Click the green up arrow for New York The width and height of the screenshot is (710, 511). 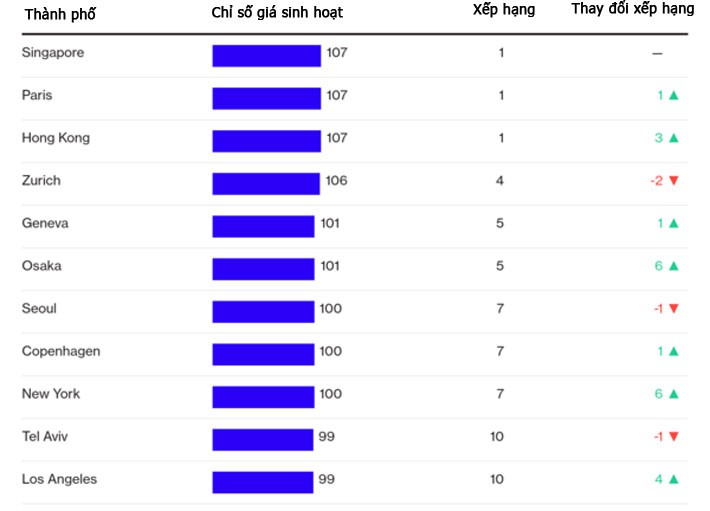point(674,394)
